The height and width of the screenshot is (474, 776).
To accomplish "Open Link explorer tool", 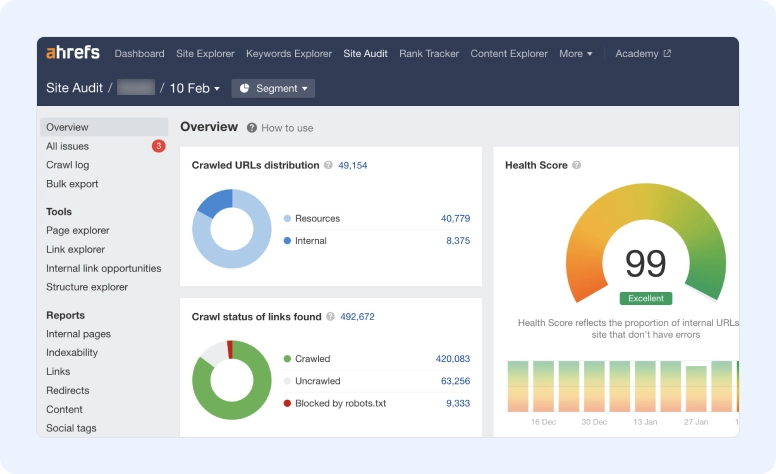I will 75,249.
